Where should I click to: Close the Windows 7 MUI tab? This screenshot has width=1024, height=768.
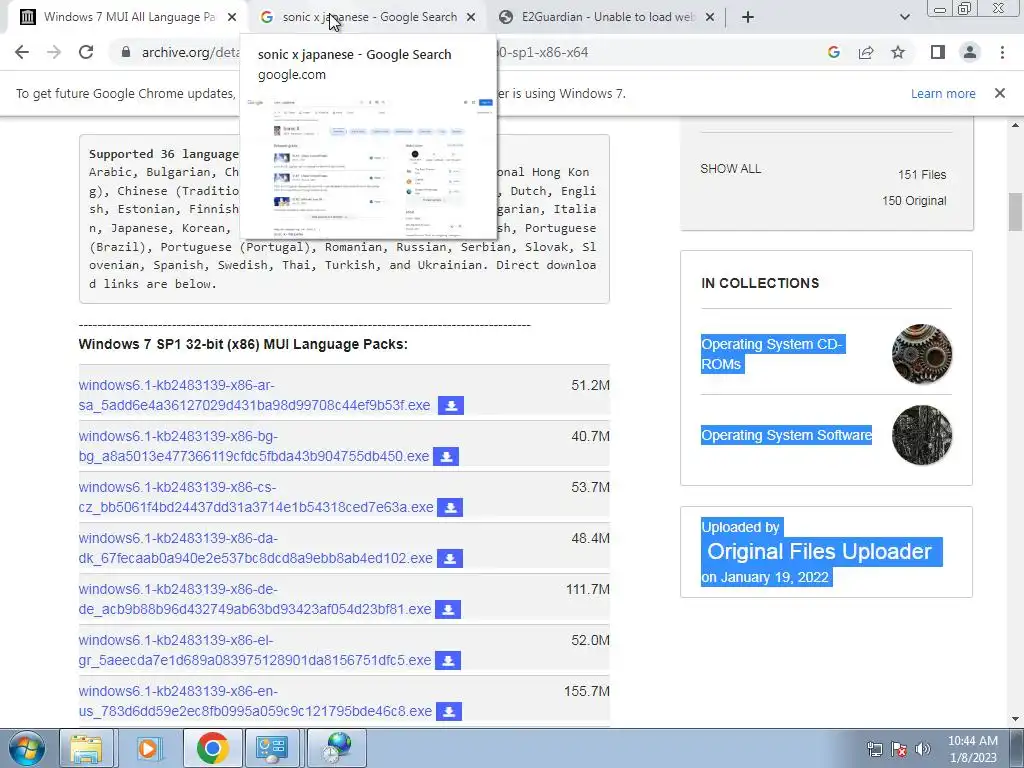tap(232, 17)
